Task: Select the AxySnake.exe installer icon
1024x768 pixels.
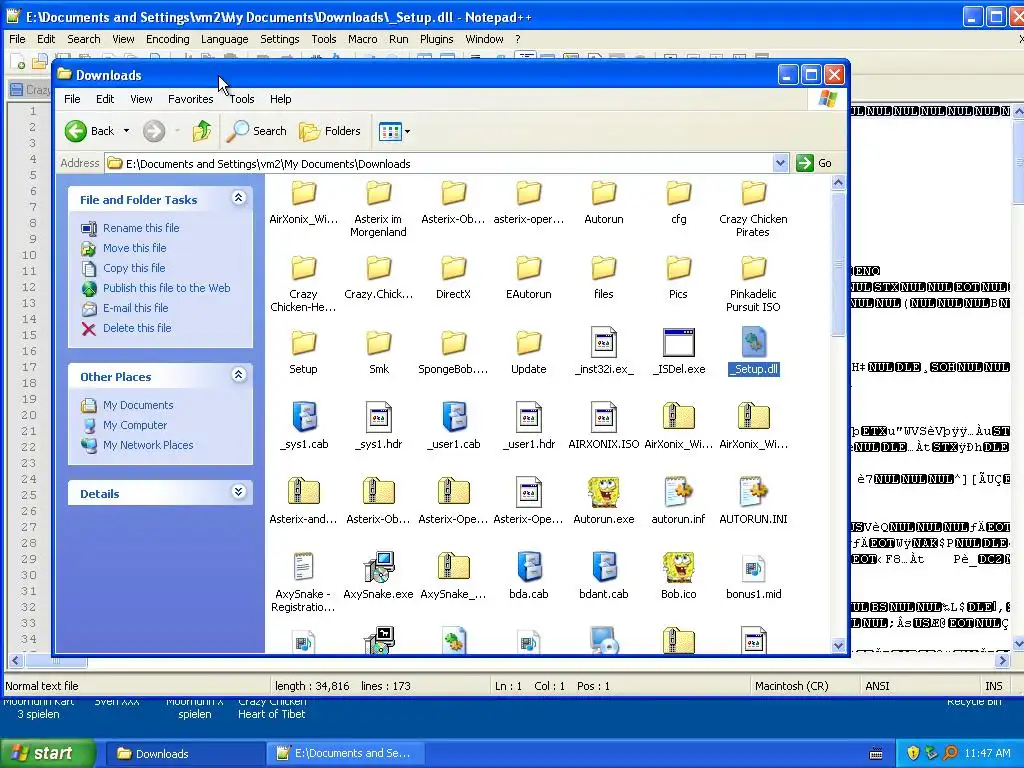Action: click(x=379, y=568)
